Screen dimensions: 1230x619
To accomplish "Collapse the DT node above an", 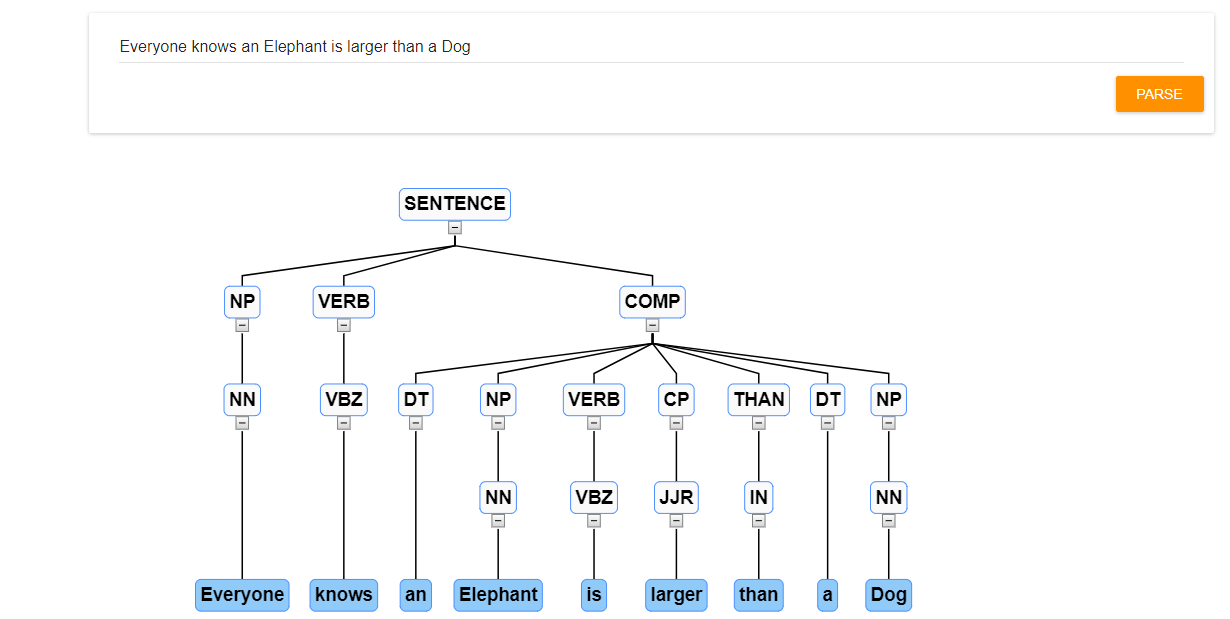I will [x=415, y=422].
